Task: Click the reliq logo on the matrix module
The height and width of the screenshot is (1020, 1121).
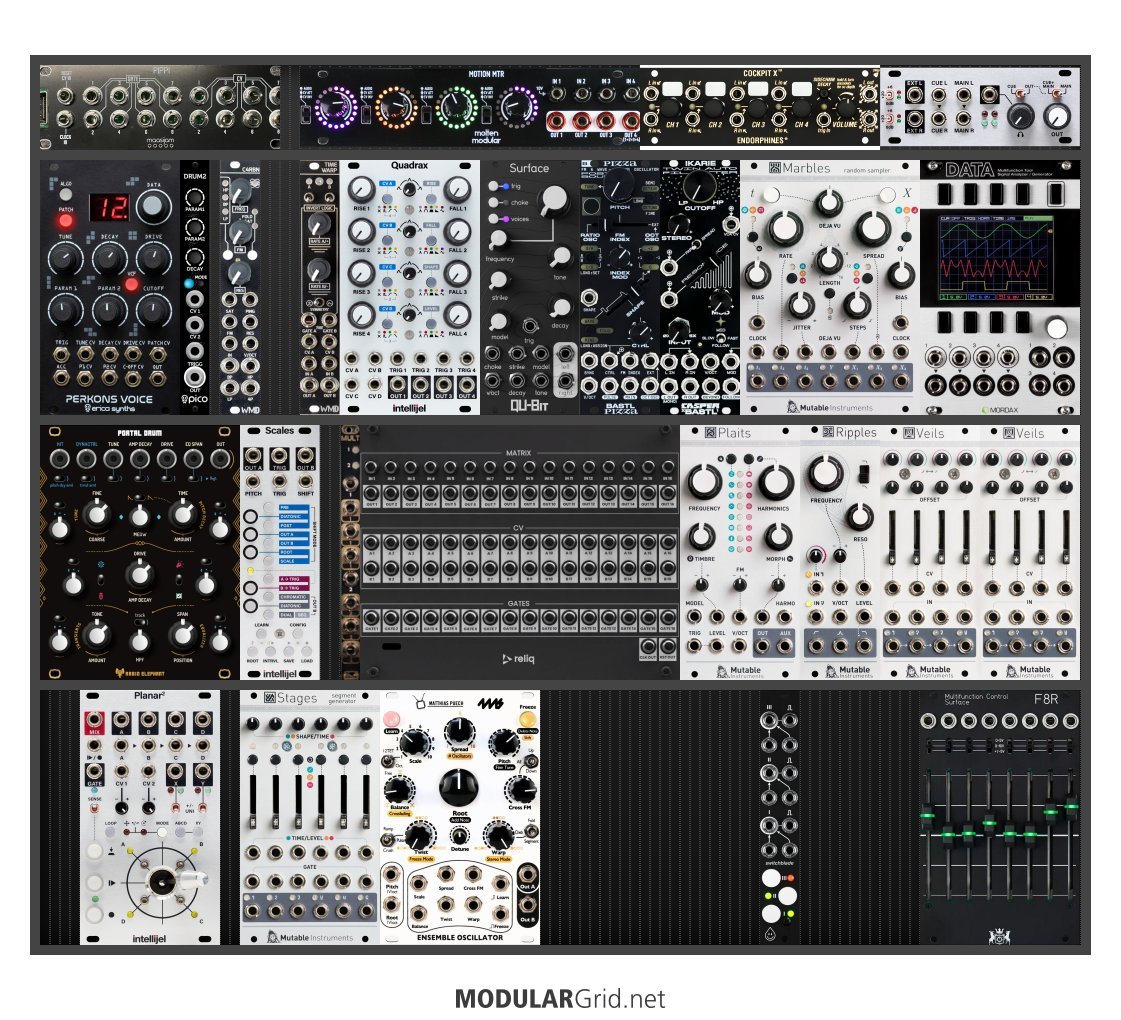Action: point(518,658)
